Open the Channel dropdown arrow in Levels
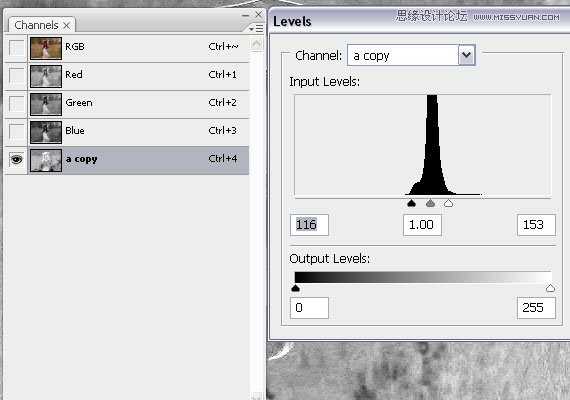The height and width of the screenshot is (400, 570). pyautogui.click(x=466, y=55)
